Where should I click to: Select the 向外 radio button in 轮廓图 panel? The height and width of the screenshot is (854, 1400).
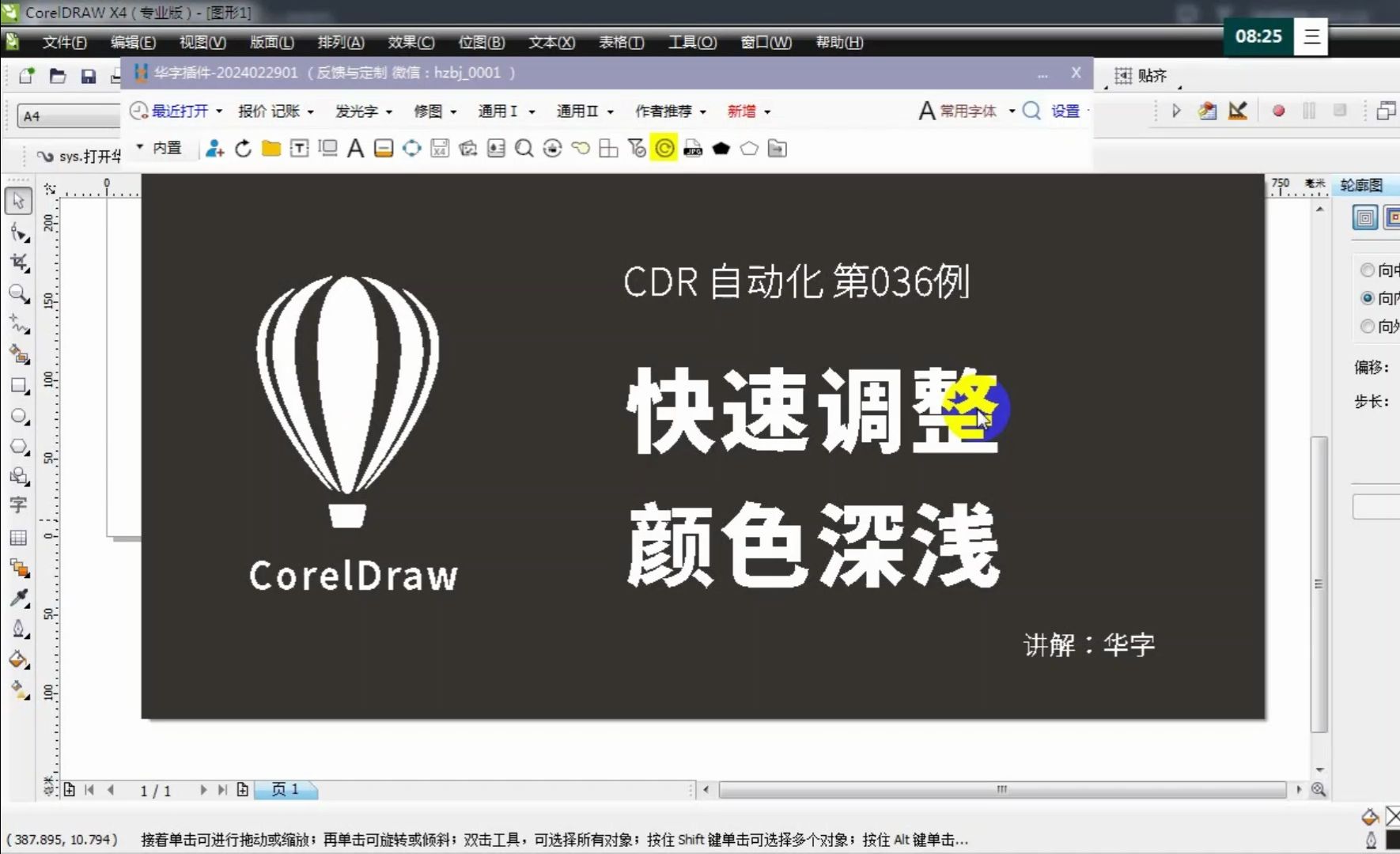point(1368,326)
